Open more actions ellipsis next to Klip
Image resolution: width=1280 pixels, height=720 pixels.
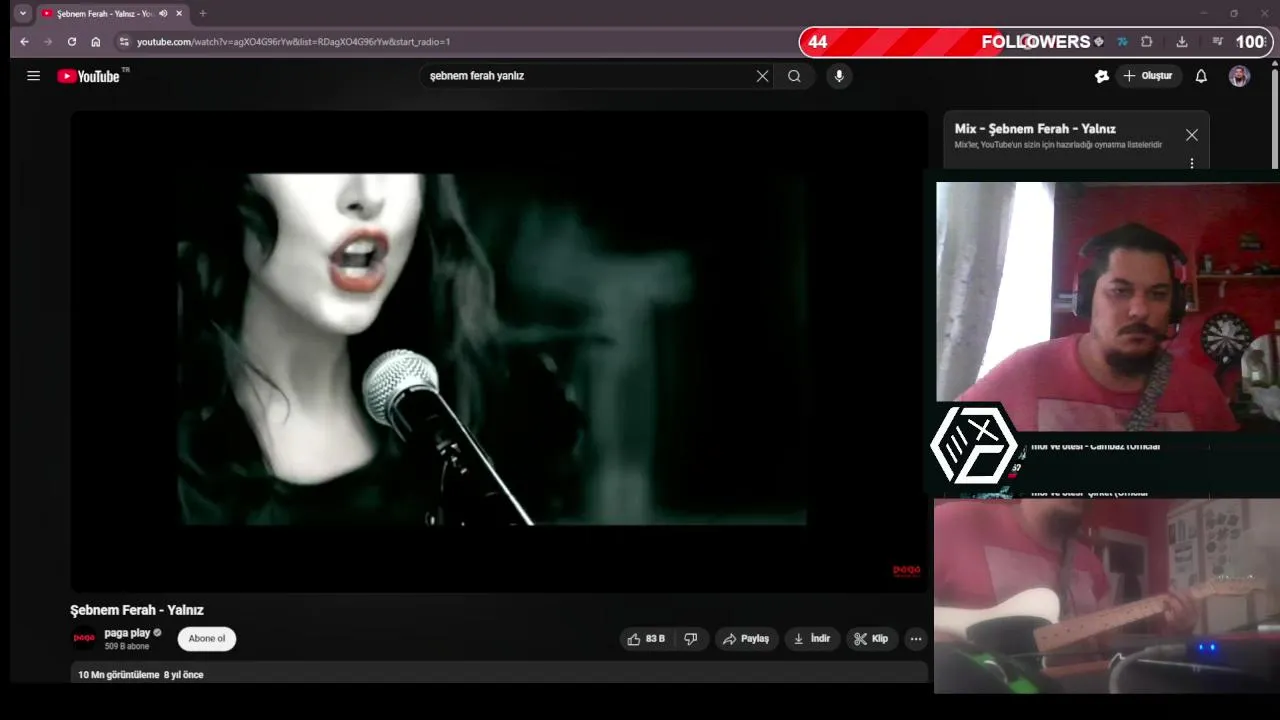916,639
